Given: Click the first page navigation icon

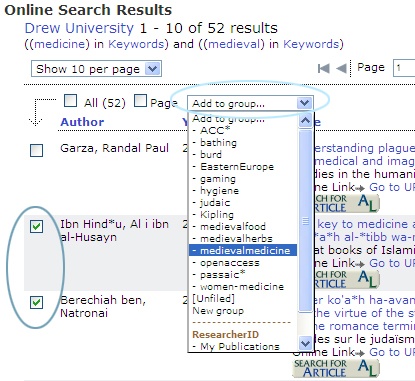Looking at the screenshot, I should tap(323, 69).
